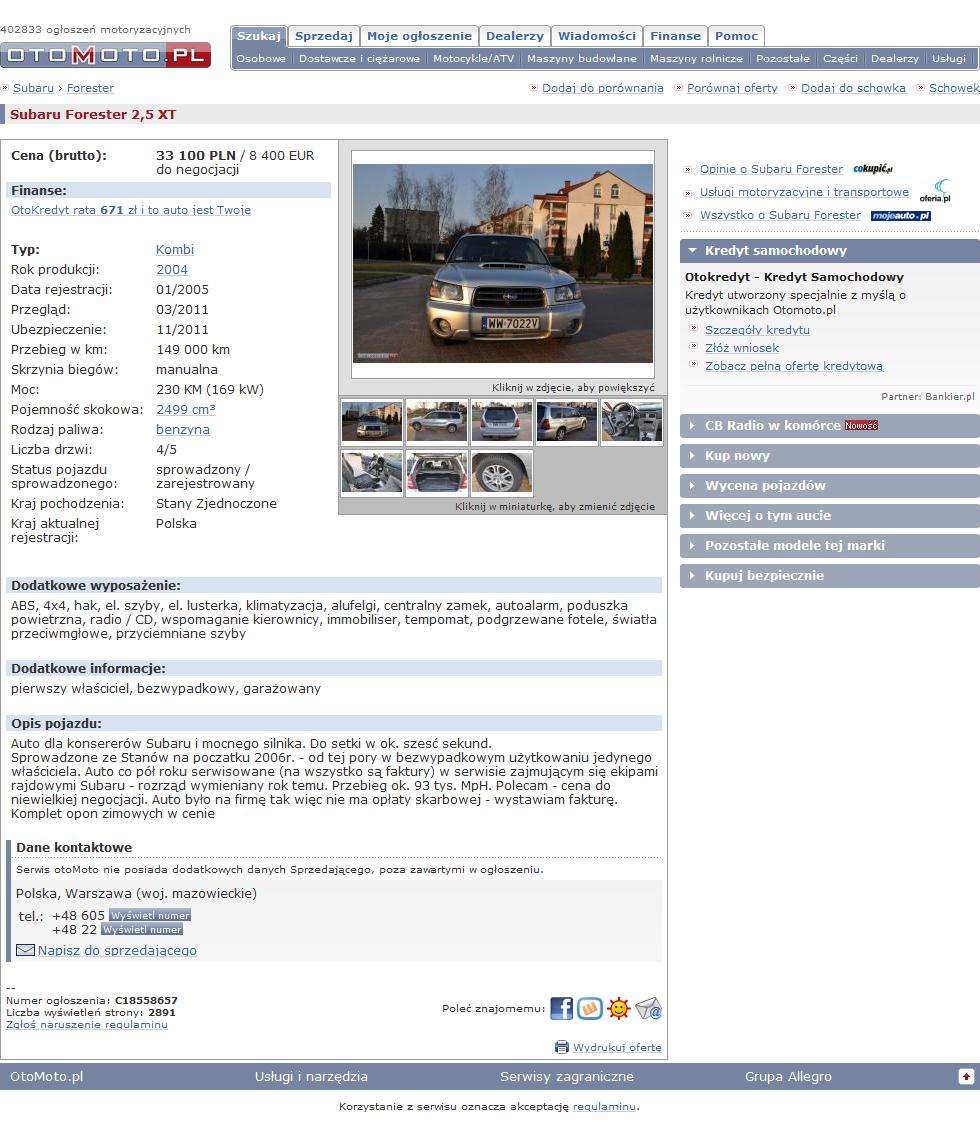
Task: Go to Forester breadcrumb link
Action: [90, 88]
